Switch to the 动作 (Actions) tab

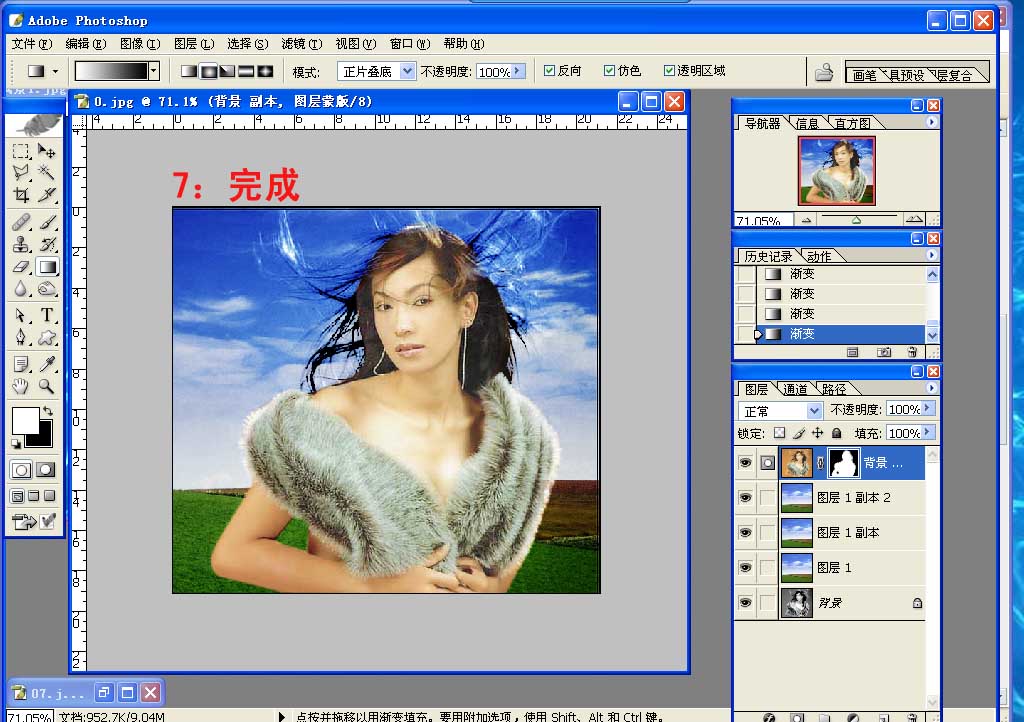pyautogui.click(x=818, y=256)
